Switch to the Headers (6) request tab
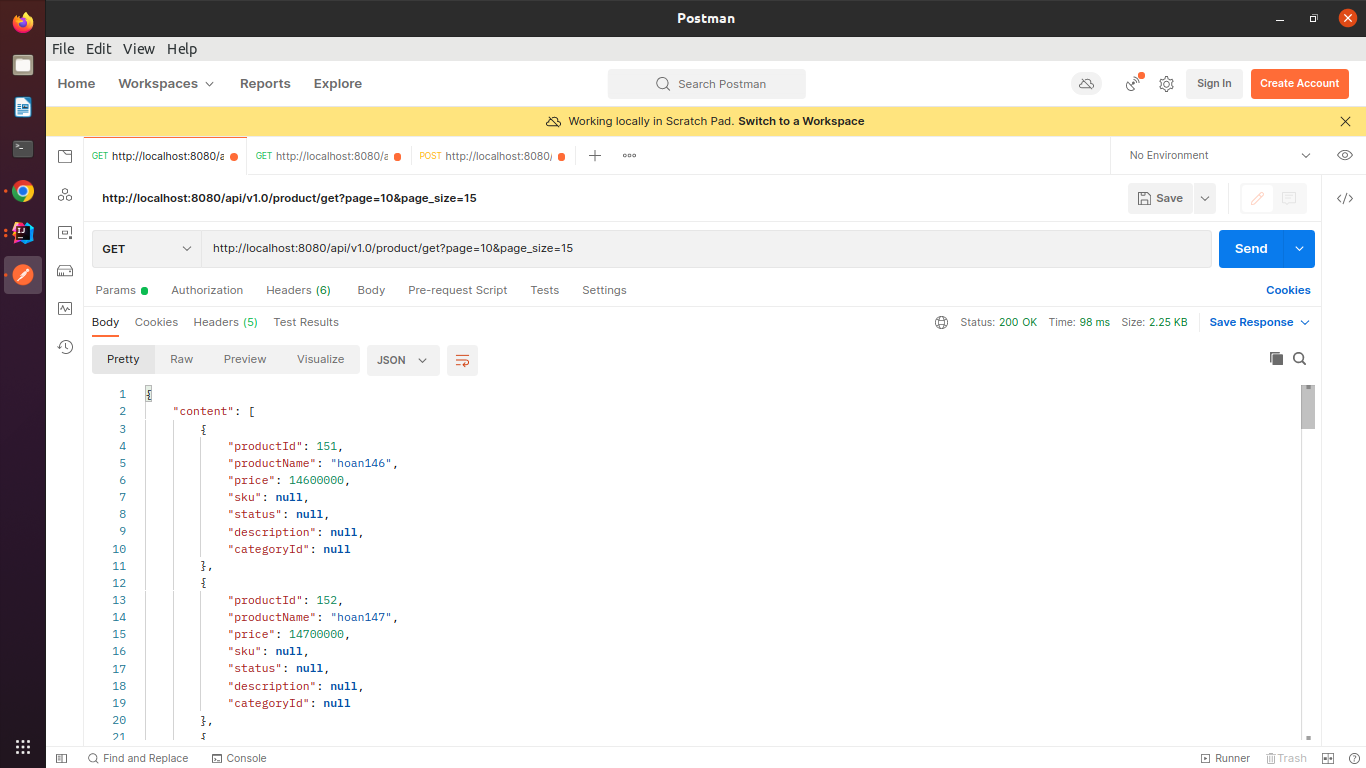Viewport: 1366px width, 768px height. point(298,290)
